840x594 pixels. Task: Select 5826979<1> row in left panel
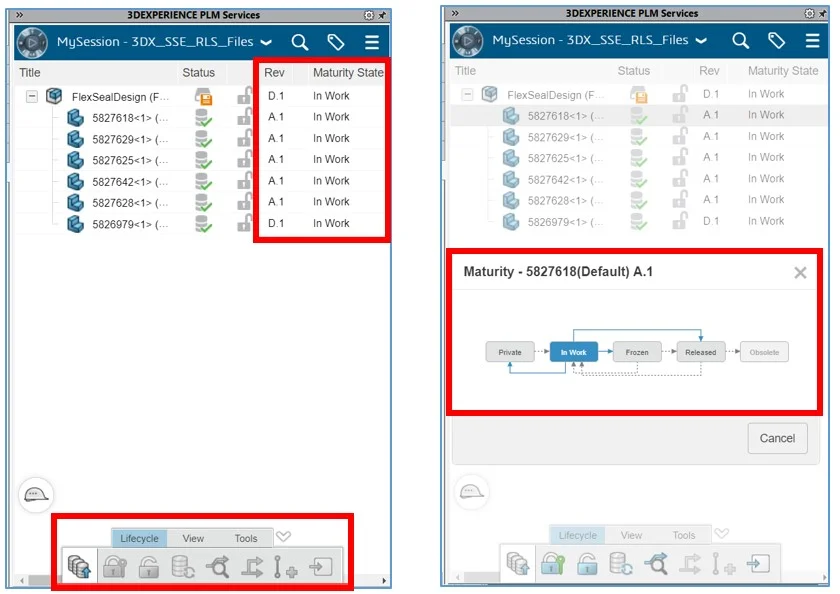[x=200, y=223]
